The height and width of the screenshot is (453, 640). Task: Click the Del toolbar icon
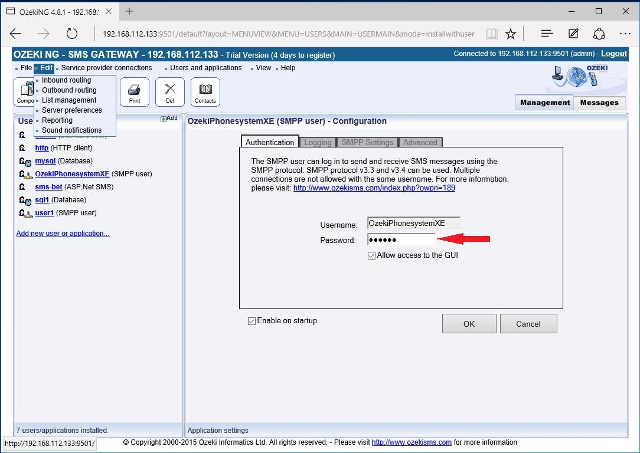(x=170, y=92)
